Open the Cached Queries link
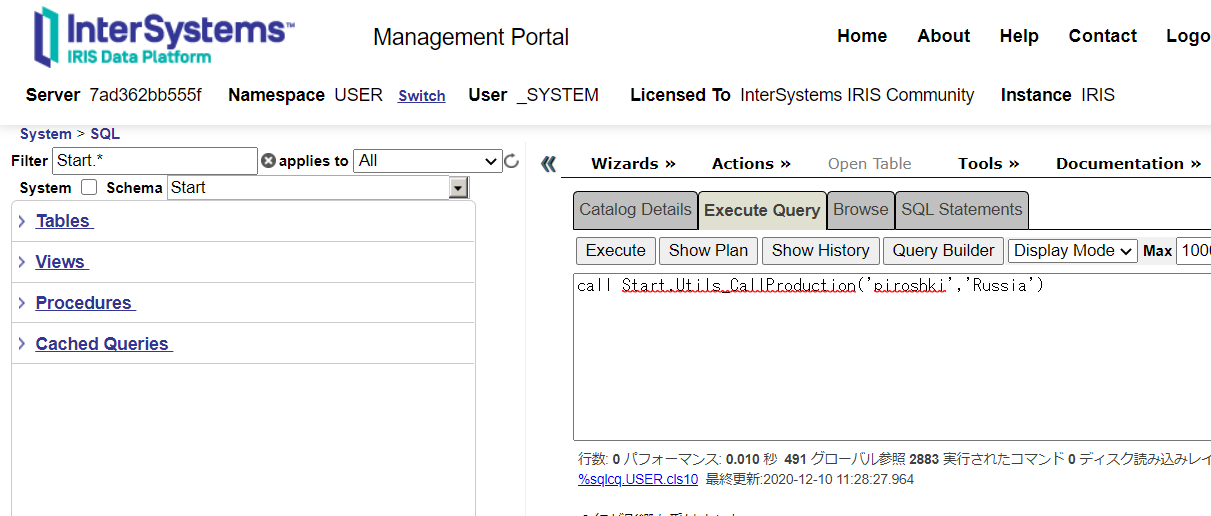Viewport: 1211px width, 516px height. click(103, 344)
